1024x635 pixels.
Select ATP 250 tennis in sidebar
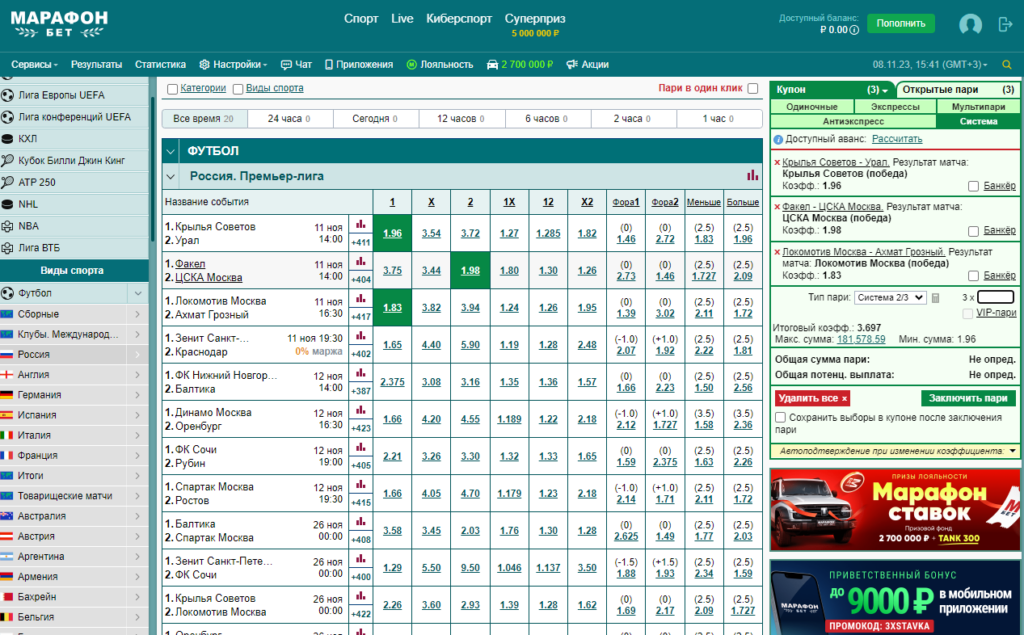pos(74,182)
